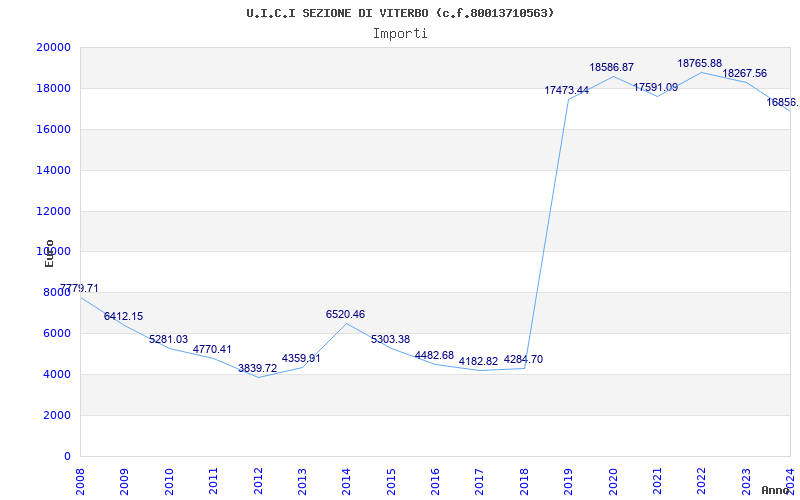Click the x-axis year 2019
This screenshot has height=500, width=800.
tap(568, 481)
